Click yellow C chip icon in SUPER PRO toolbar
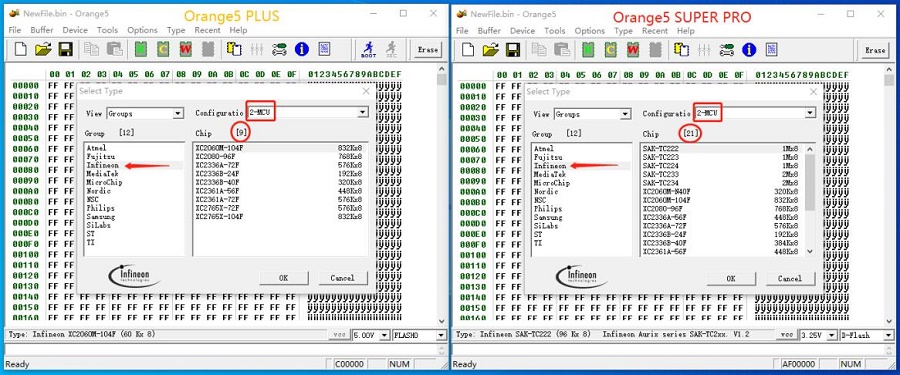The height and width of the screenshot is (375, 900). [x=610, y=49]
